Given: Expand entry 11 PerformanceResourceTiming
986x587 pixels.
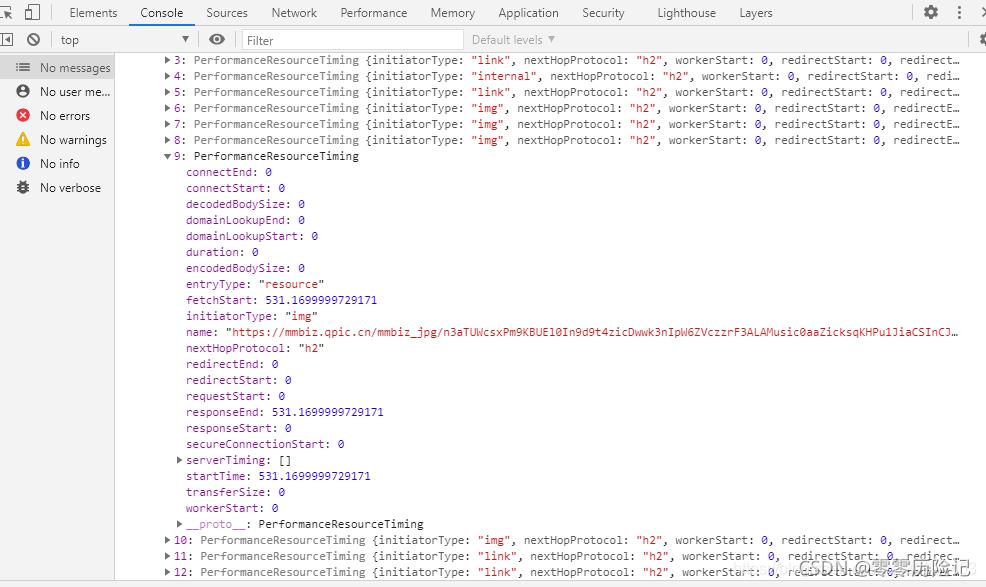Looking at the screenshot, I should pyautogui.click(x=167, y=556).
